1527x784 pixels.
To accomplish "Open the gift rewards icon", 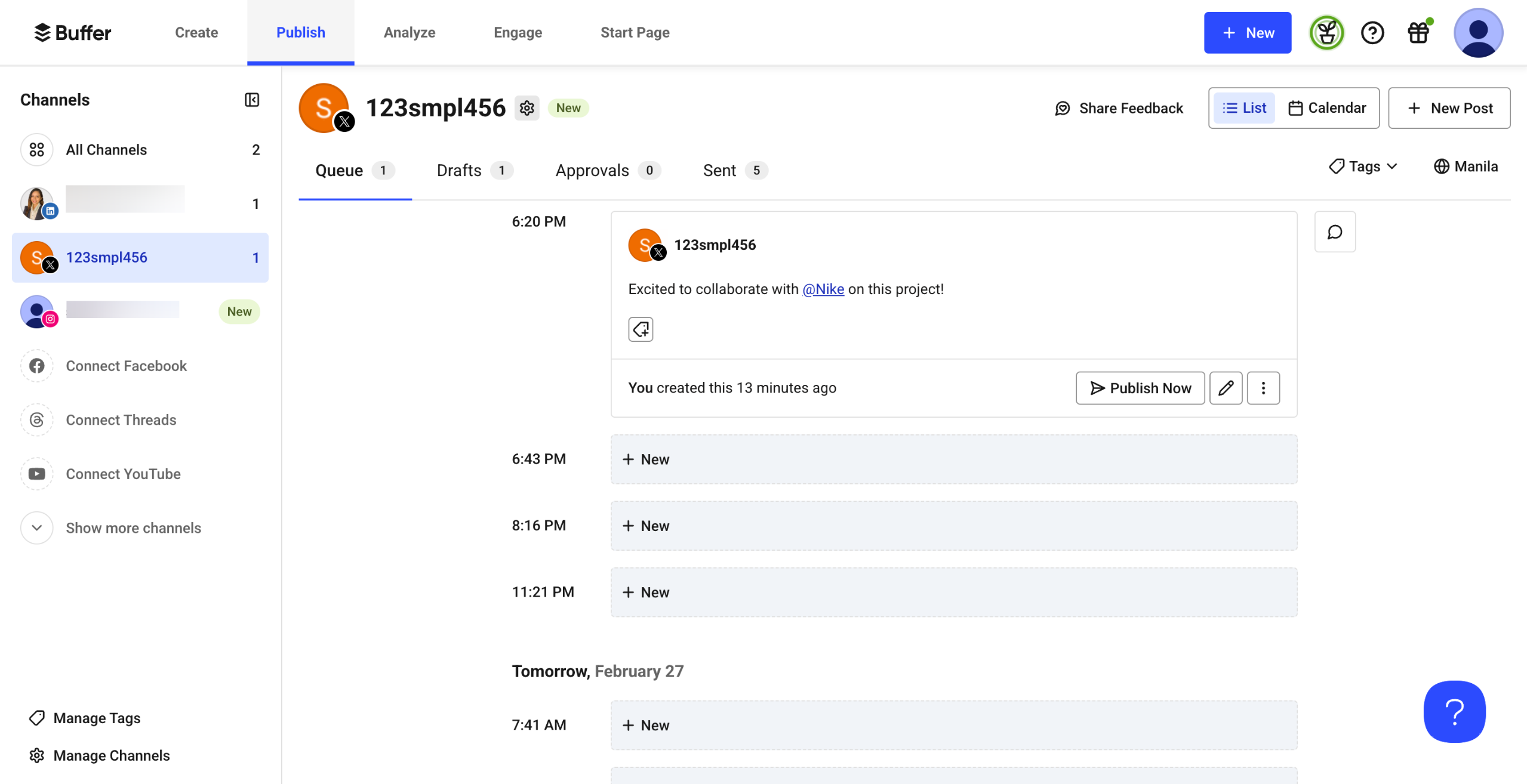I will click(x=1418, y=33).
